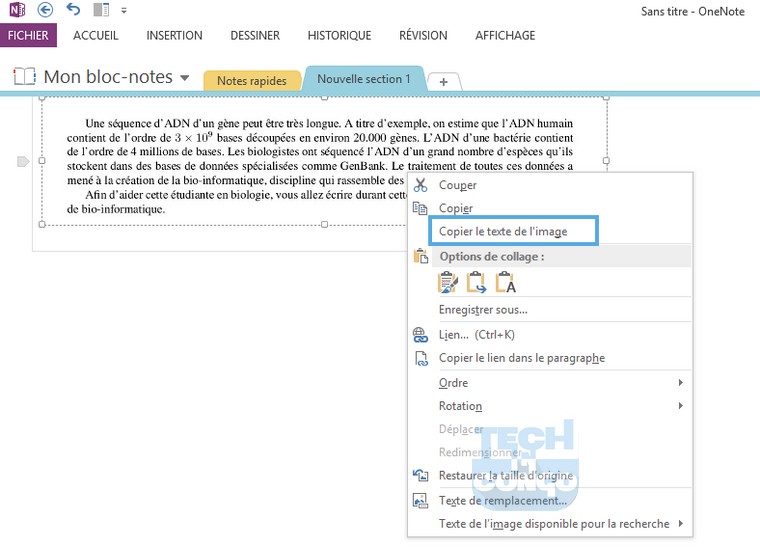Open the Ordre submenu
This screenshot has height=547, width=760.
pyautogui.click(x=550, y=383)
